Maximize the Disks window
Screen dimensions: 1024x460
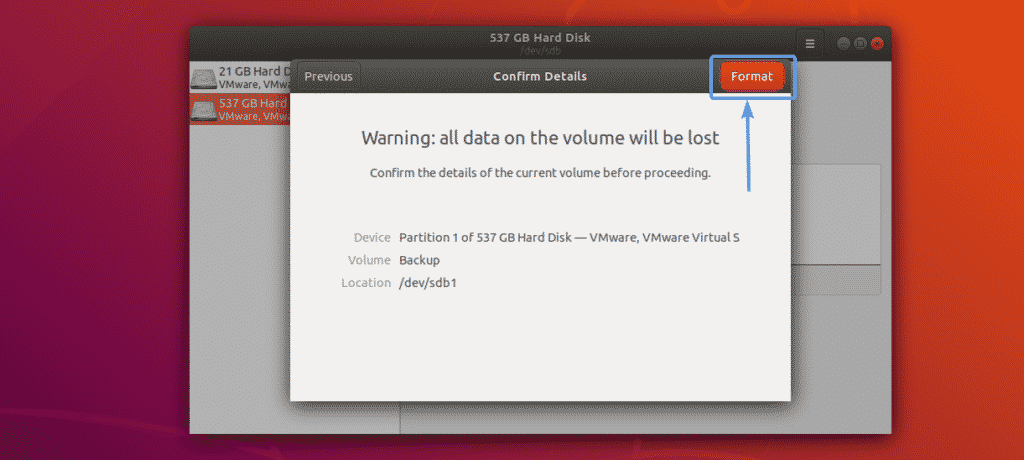860,44
